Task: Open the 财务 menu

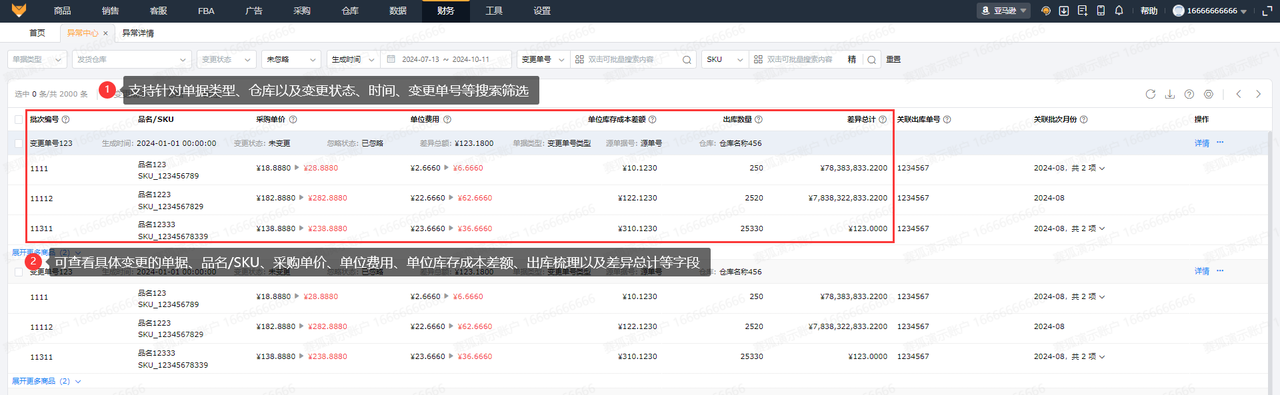Action: tap(446, 11)
